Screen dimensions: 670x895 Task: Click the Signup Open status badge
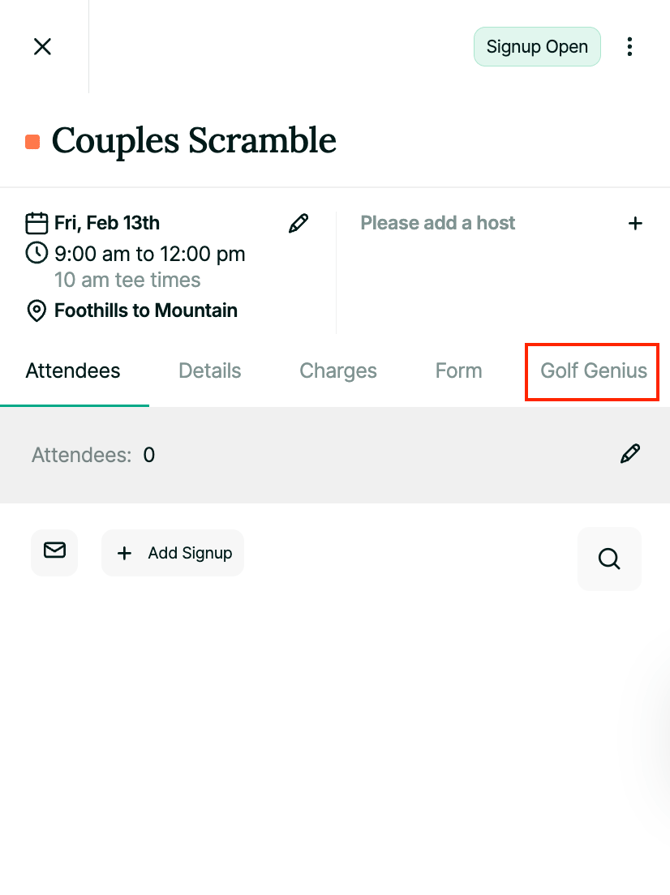537,47
